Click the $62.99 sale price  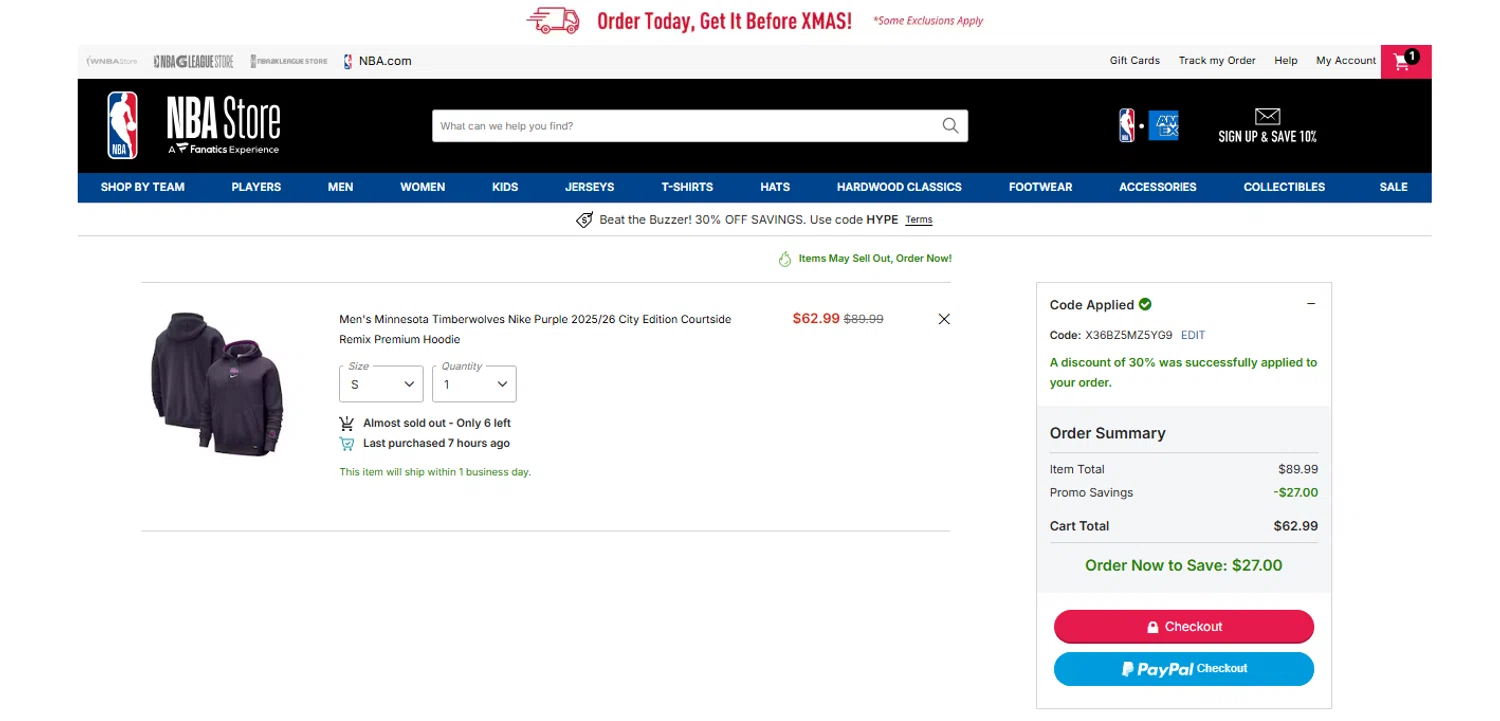tap(816, 319)
